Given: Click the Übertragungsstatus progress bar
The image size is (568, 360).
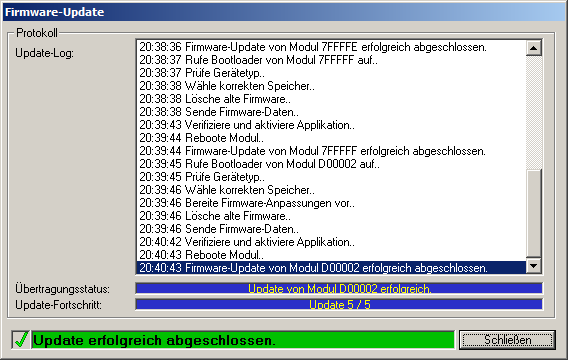Looking at the screenshot, I should pos(339,288).
